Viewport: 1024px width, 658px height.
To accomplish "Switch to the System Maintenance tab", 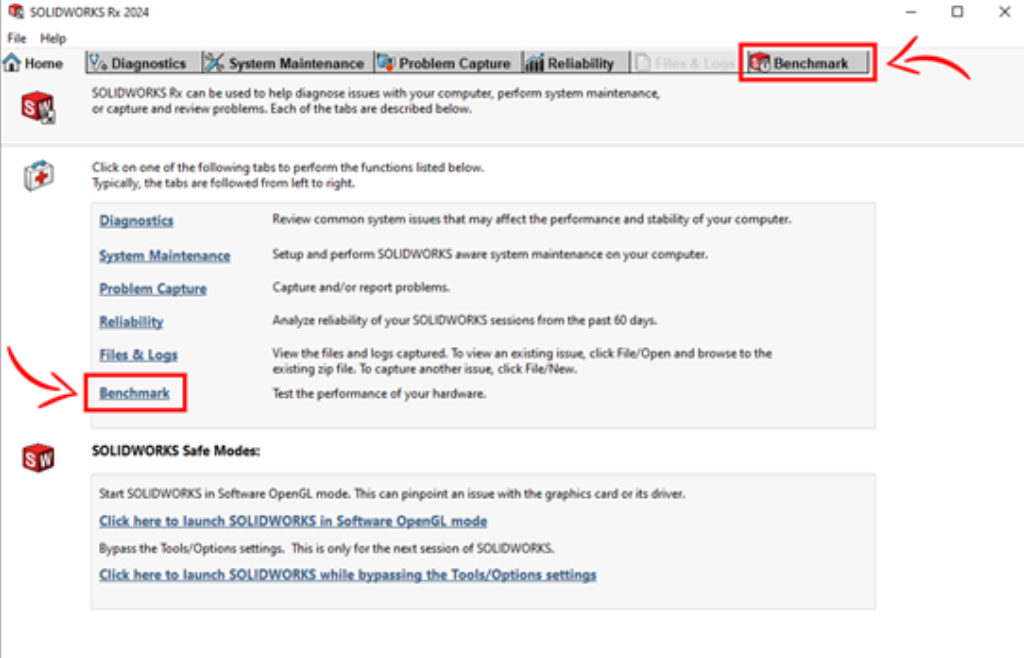I will click(x=288, y=63).
